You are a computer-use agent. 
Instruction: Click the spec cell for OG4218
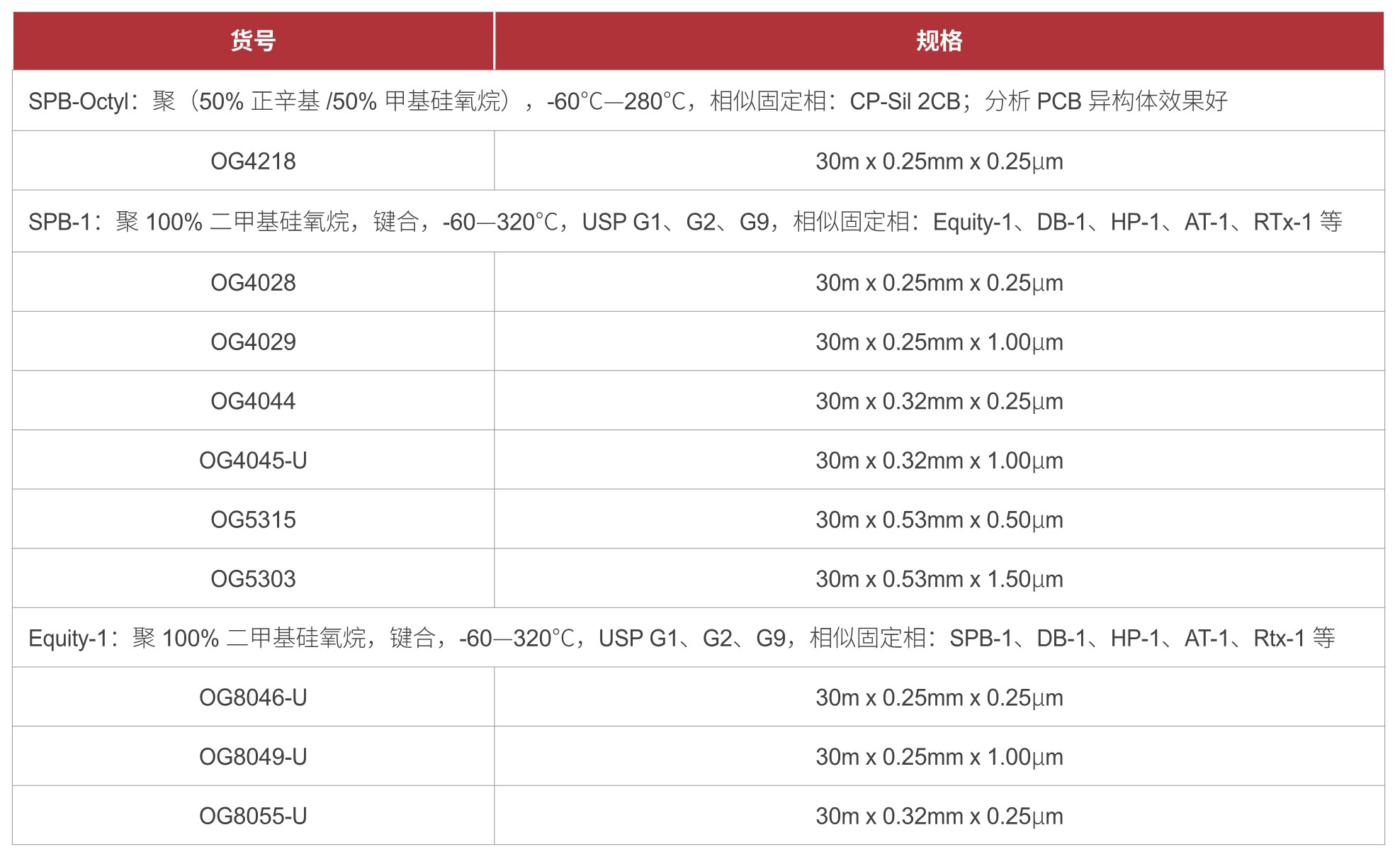(939, 162)
